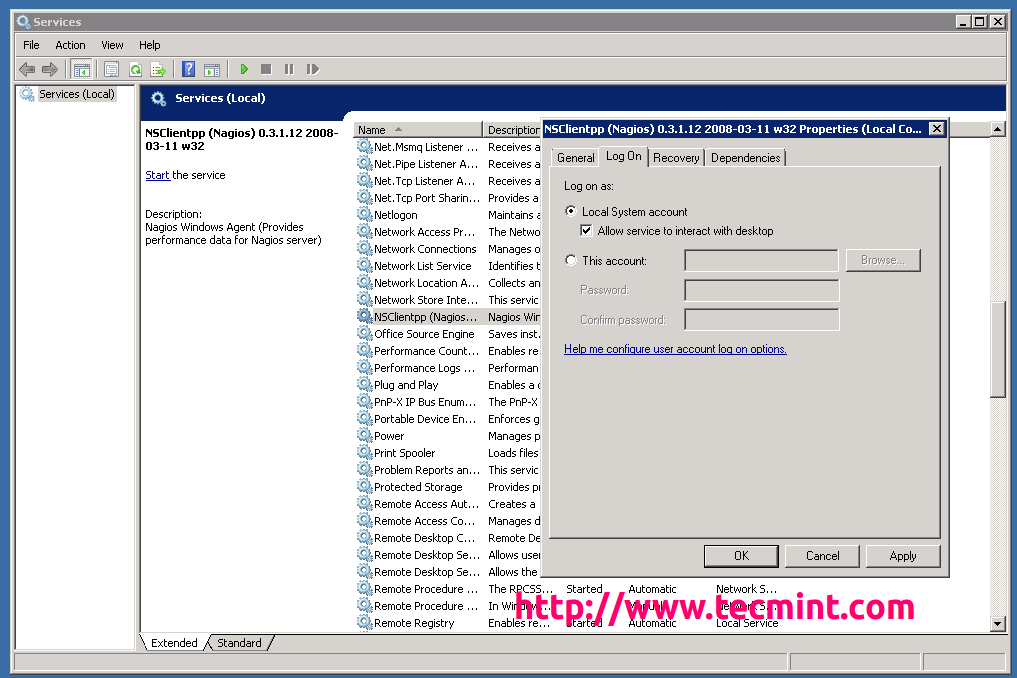Open Help me configure user account link
This screenshot has width=1017, height=678.
[675, 349]
